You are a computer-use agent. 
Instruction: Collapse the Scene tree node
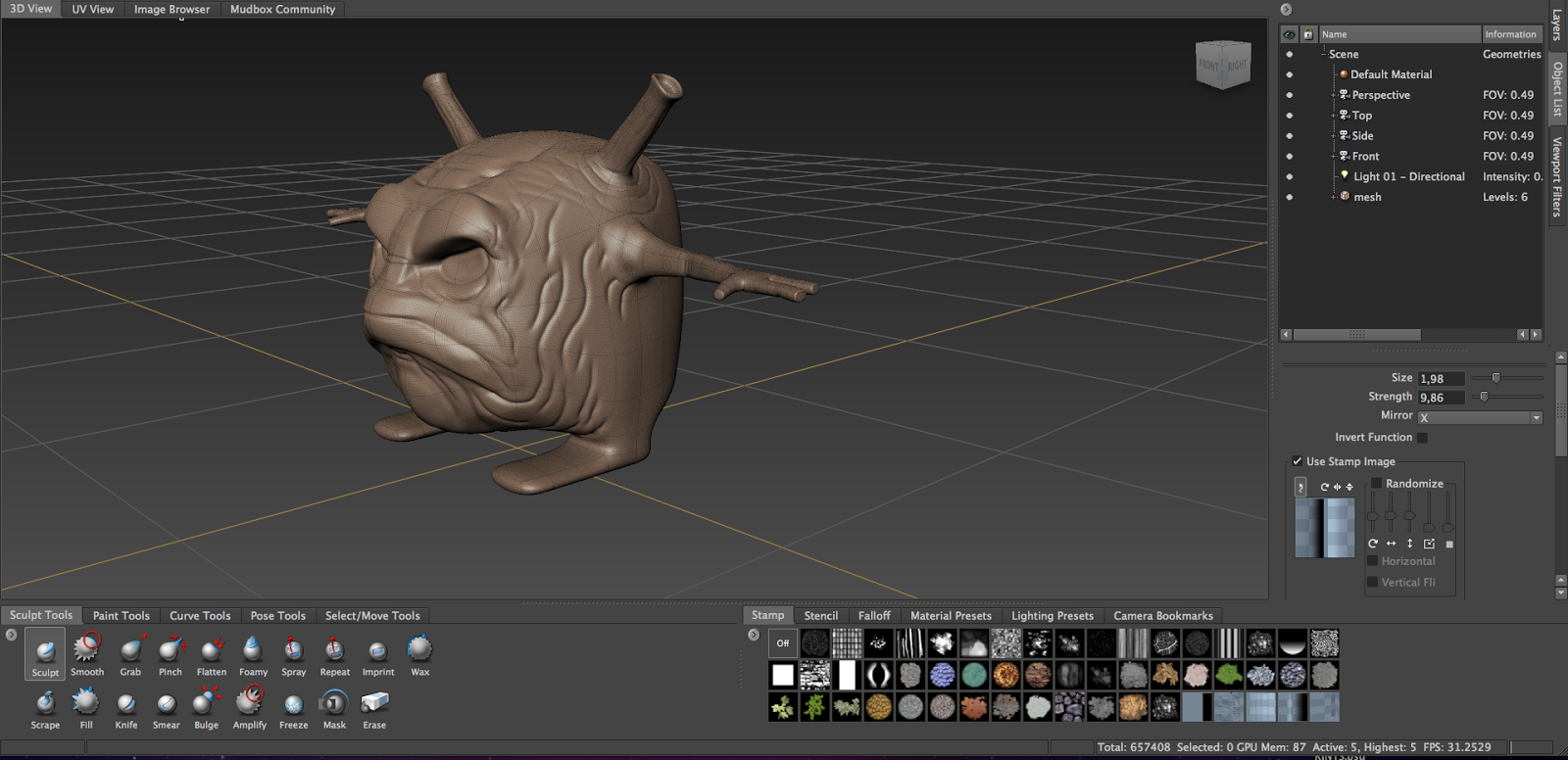1322,55
